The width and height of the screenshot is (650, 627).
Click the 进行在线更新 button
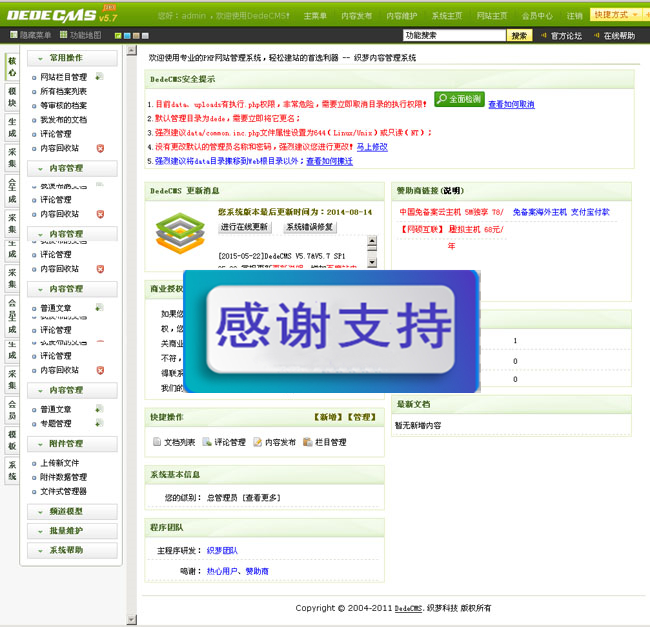click(x=245, y=227)
